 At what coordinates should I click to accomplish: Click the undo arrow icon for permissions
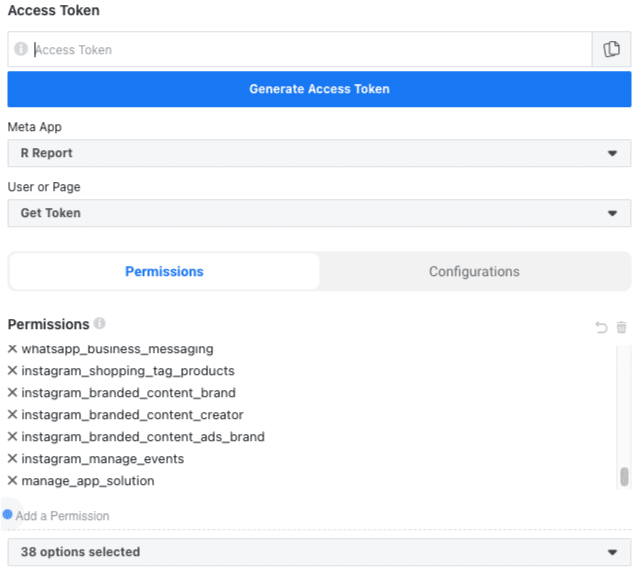(x=601, y=327)
